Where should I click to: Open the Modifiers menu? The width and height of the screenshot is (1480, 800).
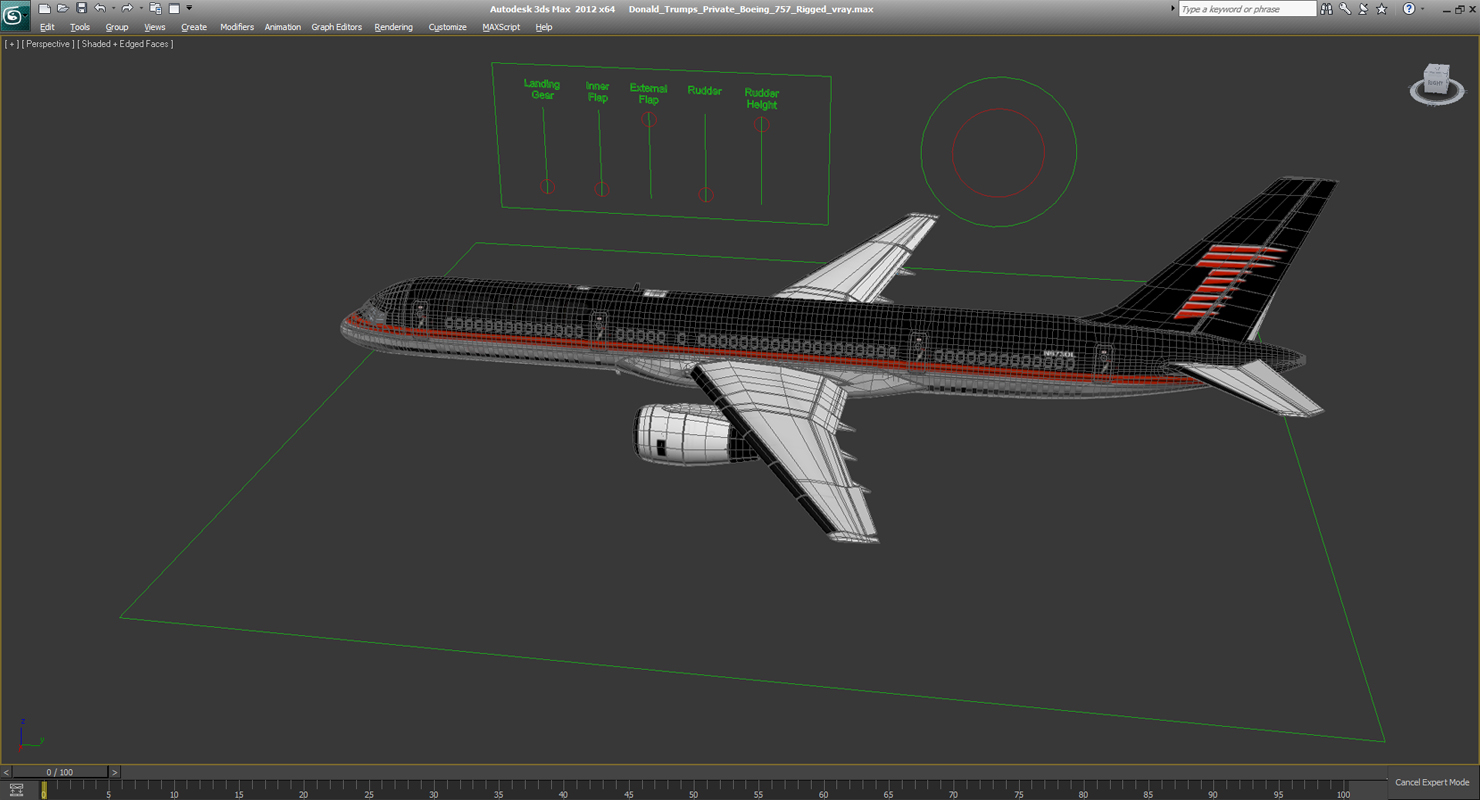(237, 27)
